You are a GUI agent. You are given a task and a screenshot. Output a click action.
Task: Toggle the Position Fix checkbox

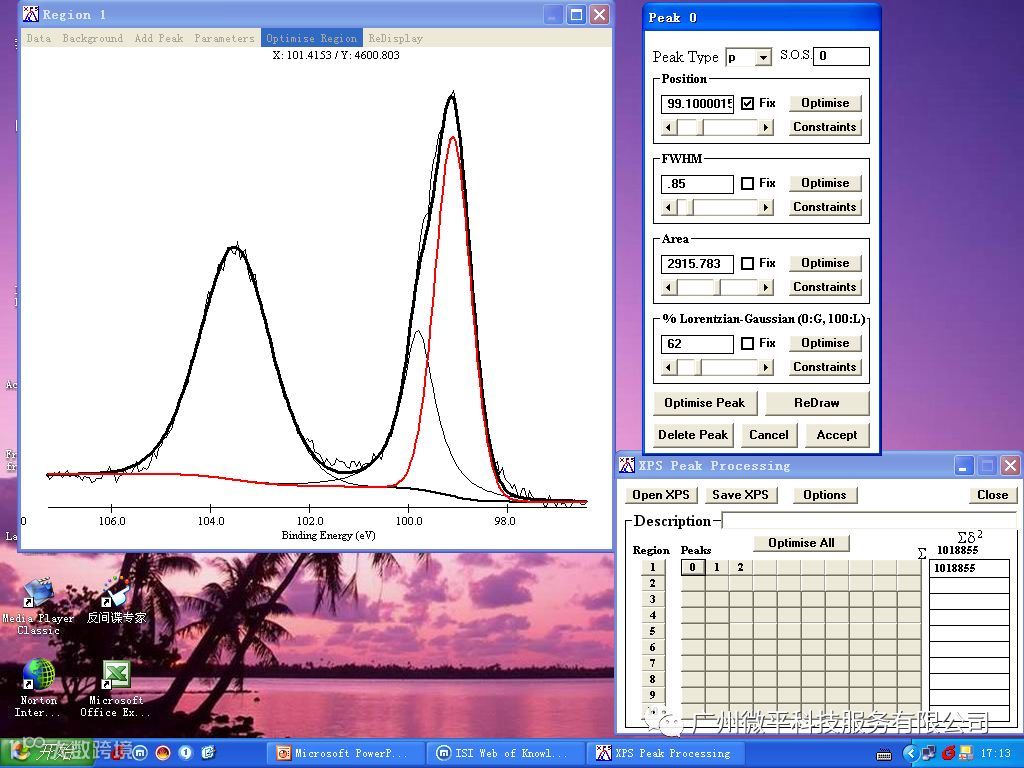pyautogui.click(x=748, y=103)
